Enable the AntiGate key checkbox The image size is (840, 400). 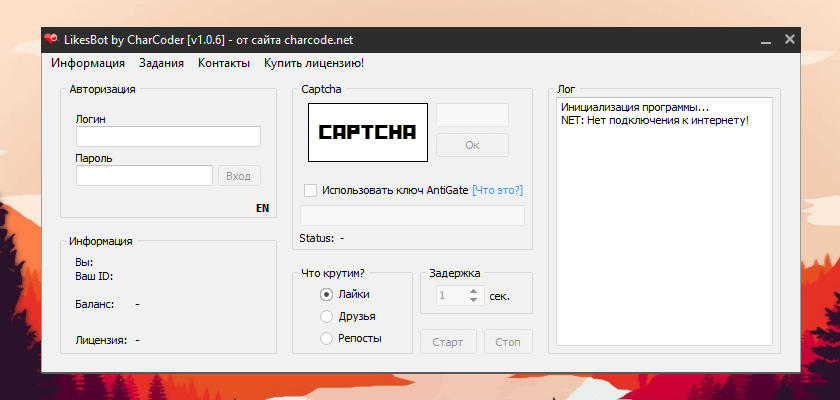coord(310,190)
